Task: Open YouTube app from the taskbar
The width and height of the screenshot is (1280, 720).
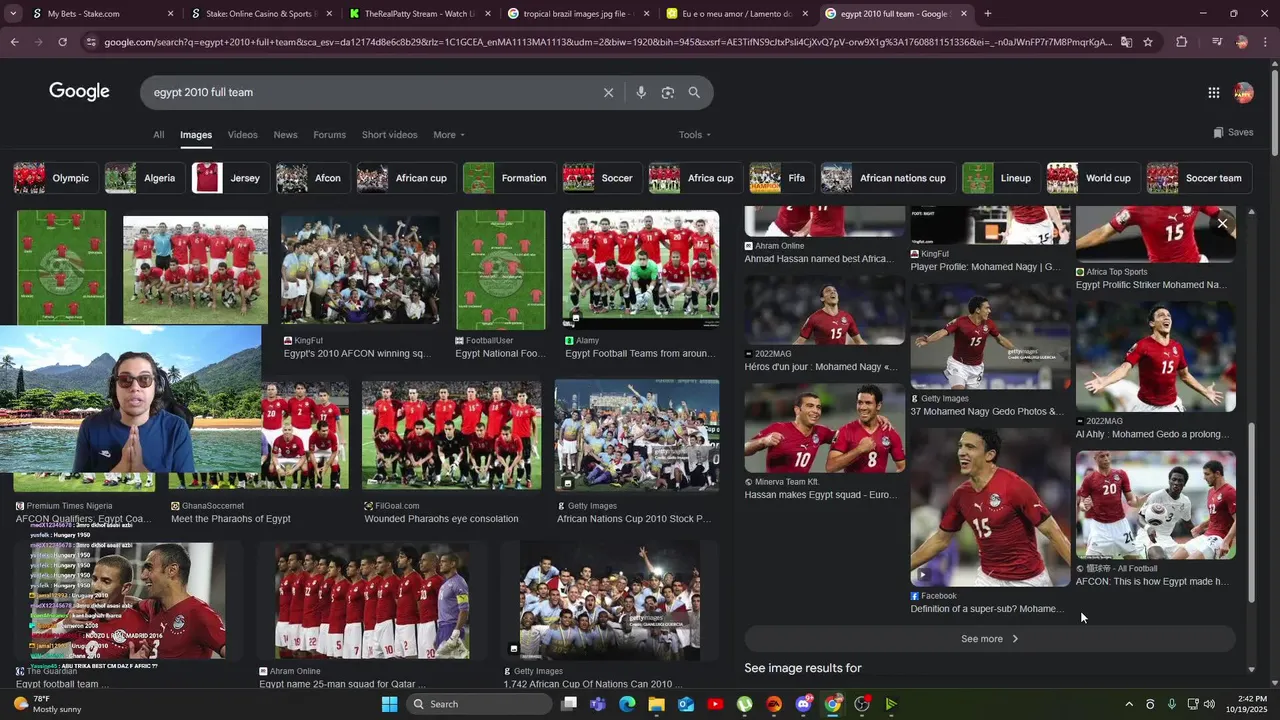Action: pos(715,704)
